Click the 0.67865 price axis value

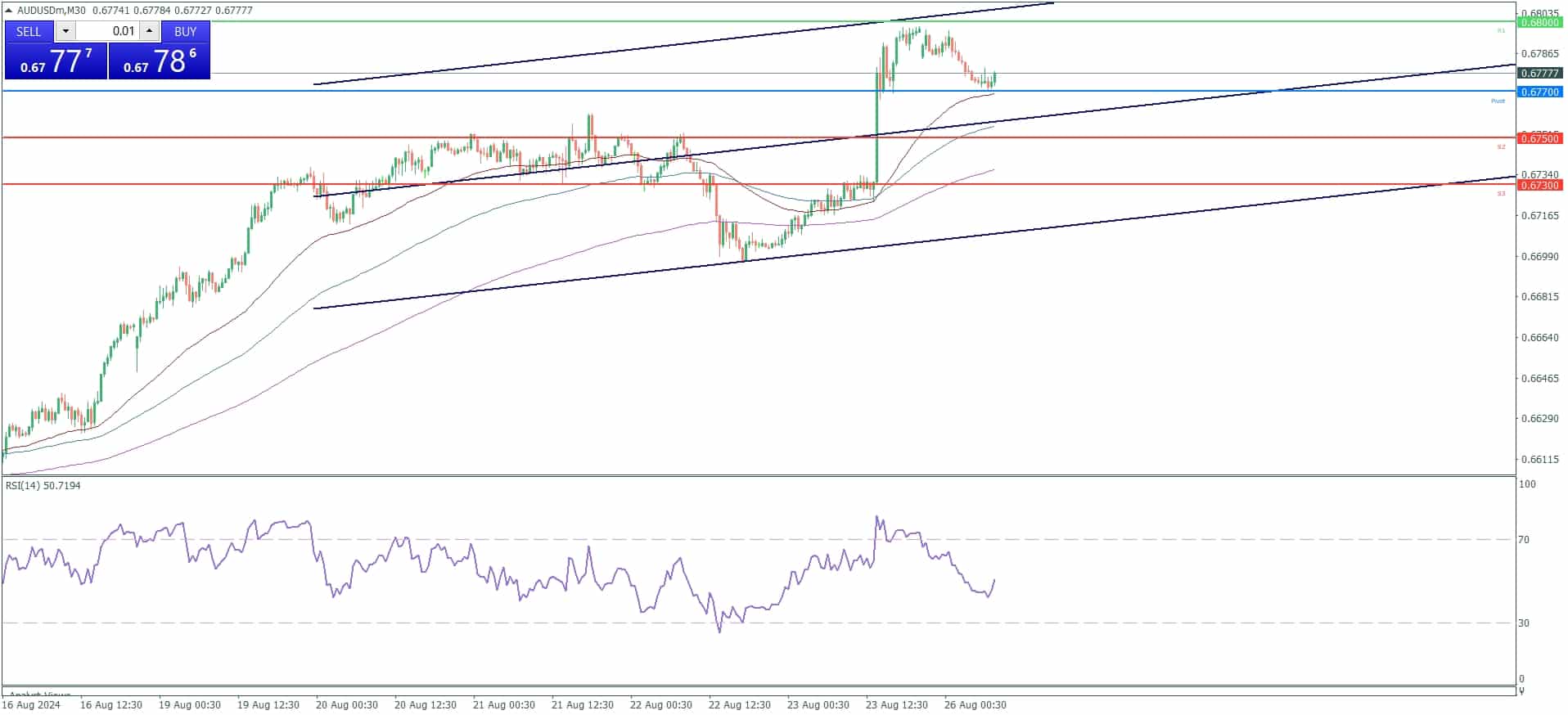(1539, 54)
